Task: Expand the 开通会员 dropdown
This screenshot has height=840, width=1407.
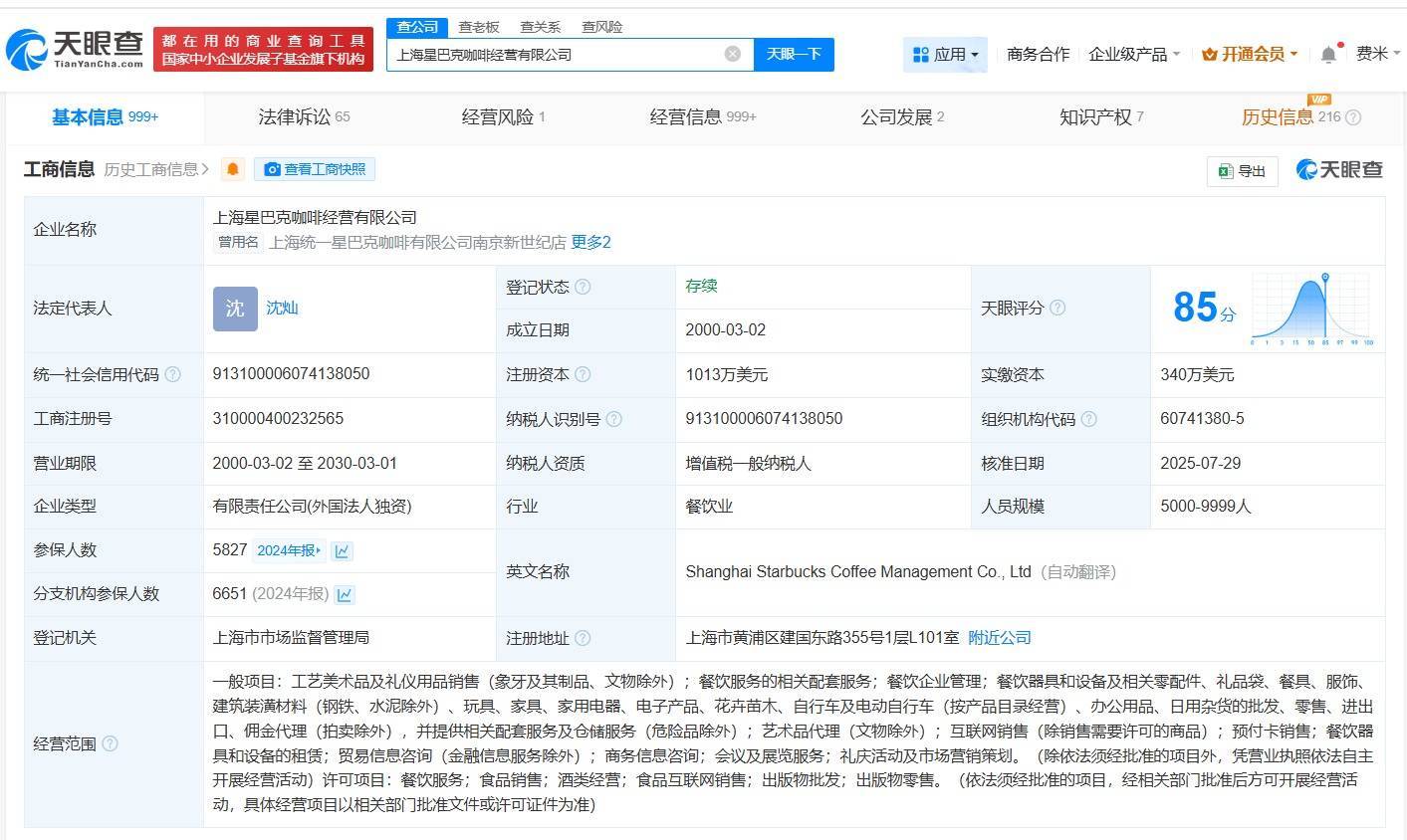Action: [1250, 54]
